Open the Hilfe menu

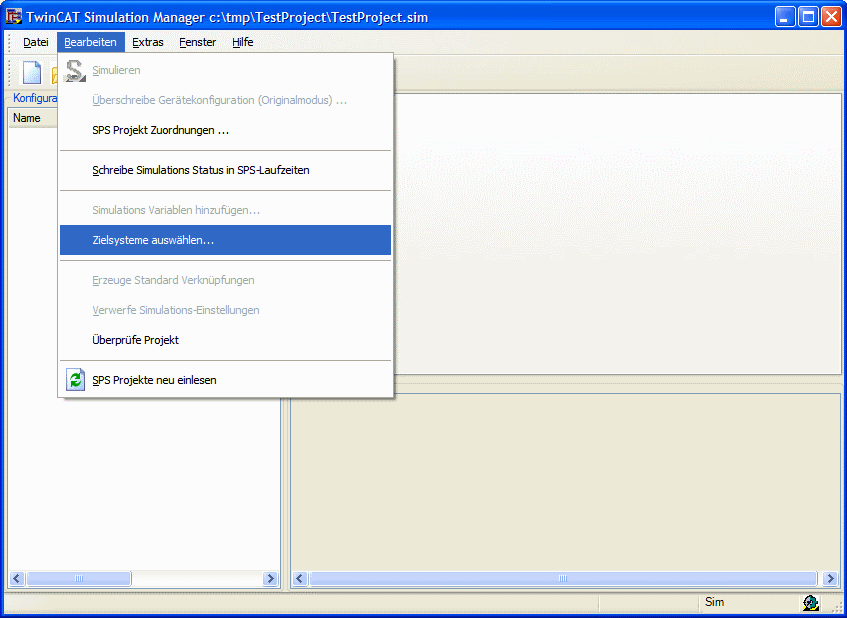tap(243, 42)
